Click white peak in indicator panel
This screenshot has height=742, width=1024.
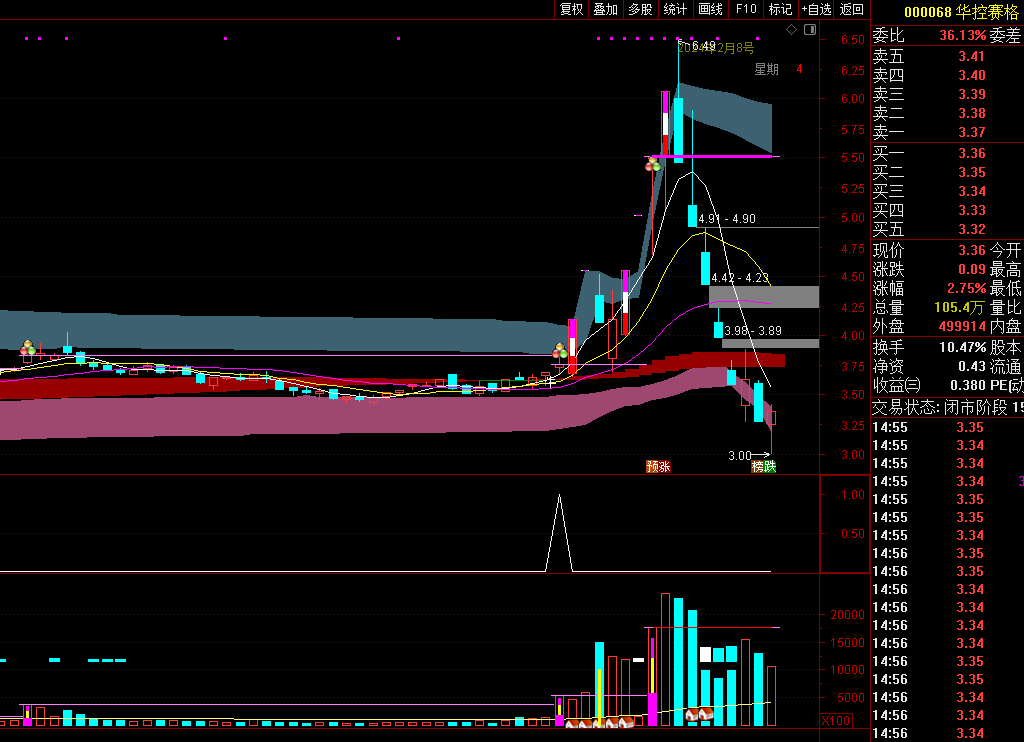pyautogui.click(x=559, y=532)
